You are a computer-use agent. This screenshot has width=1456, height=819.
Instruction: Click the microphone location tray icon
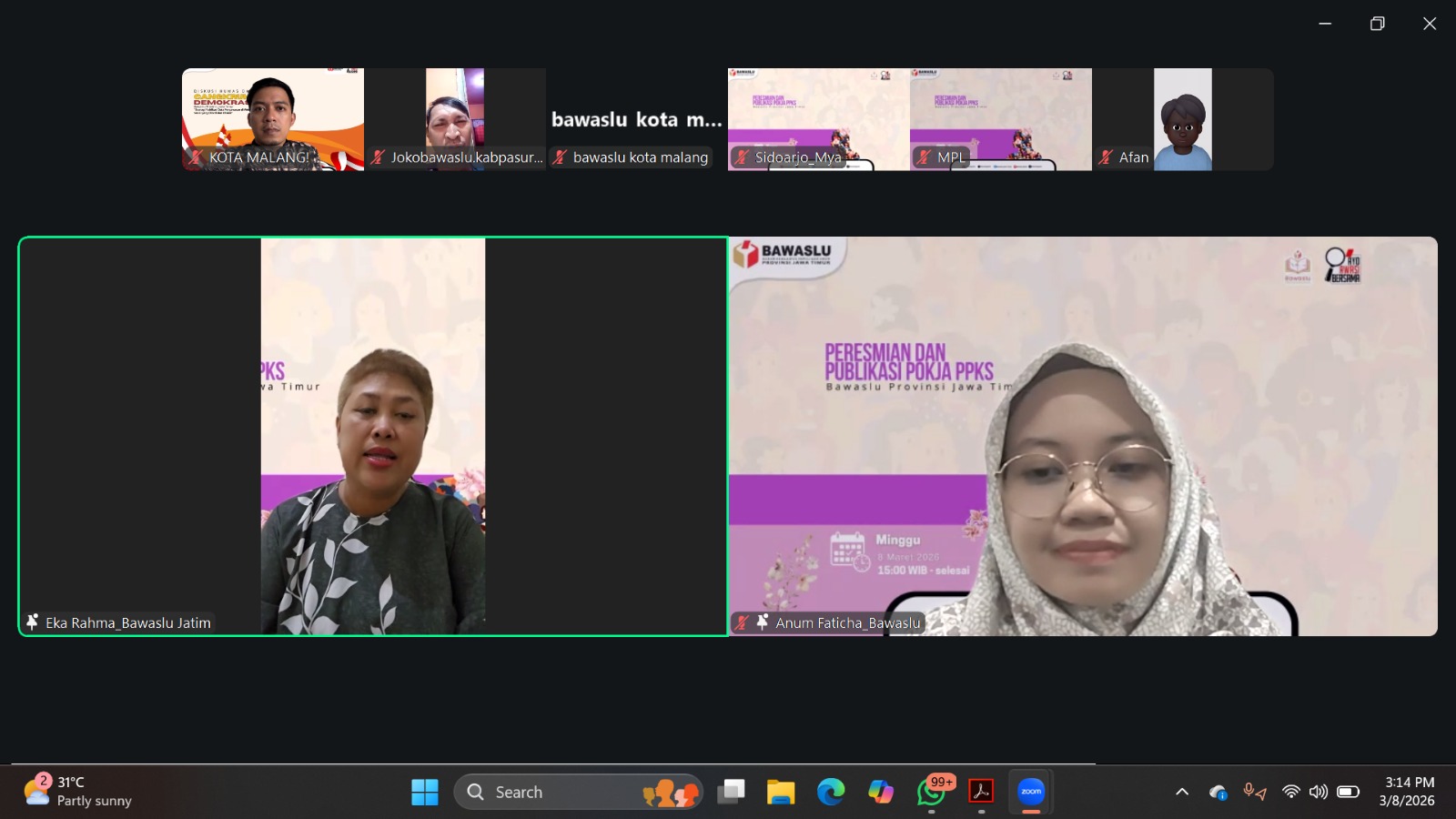coord(1255,792)
